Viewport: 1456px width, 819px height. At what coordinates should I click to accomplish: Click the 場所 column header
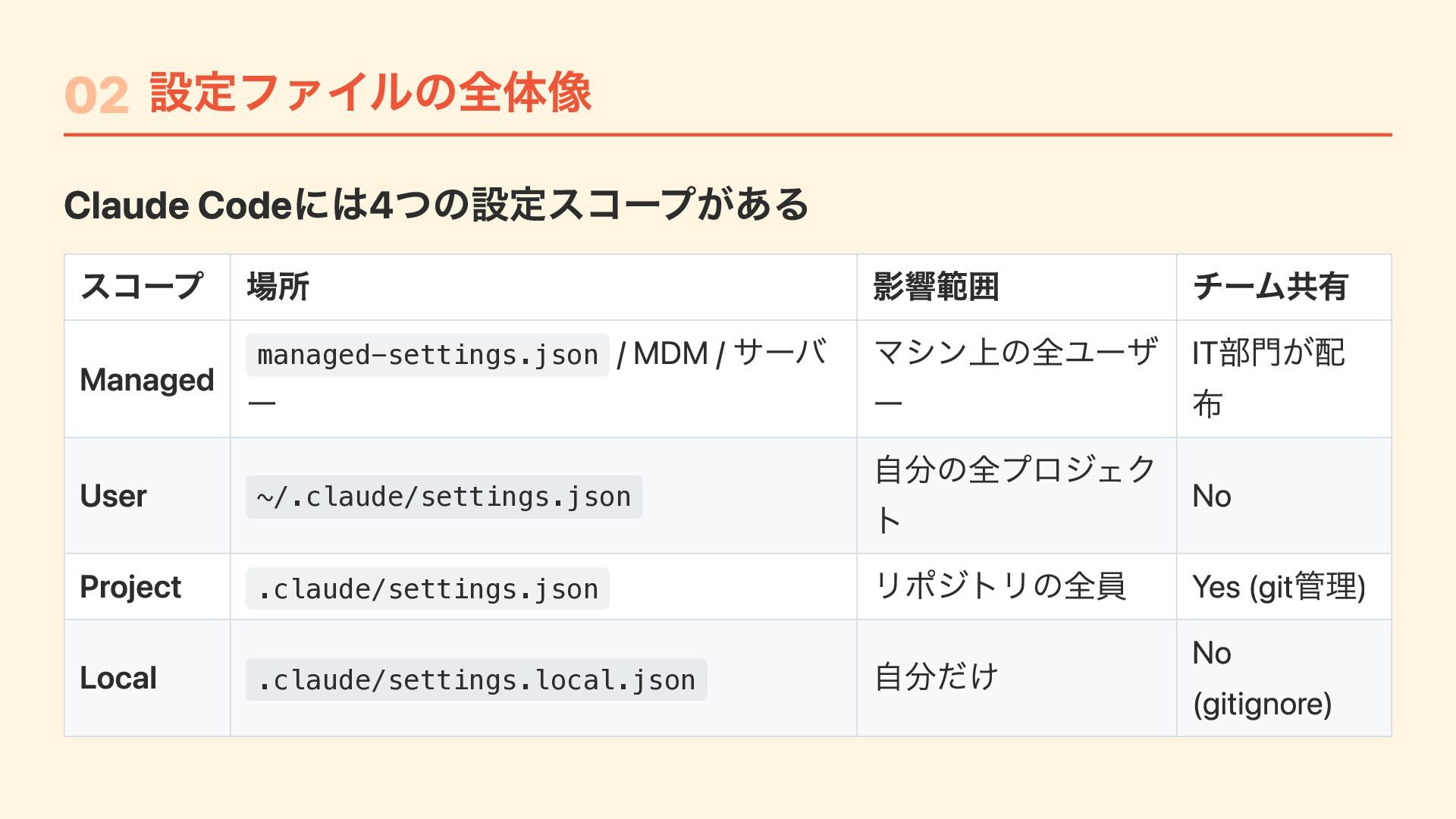(x=278, y=287)
